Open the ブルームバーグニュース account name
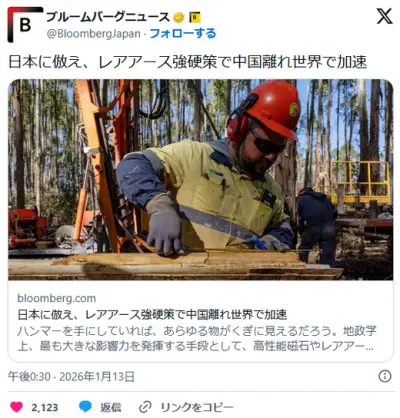Image resolution: width=400 pixels, height=418 pixels. pyautogui.click(x=108, y=17)
